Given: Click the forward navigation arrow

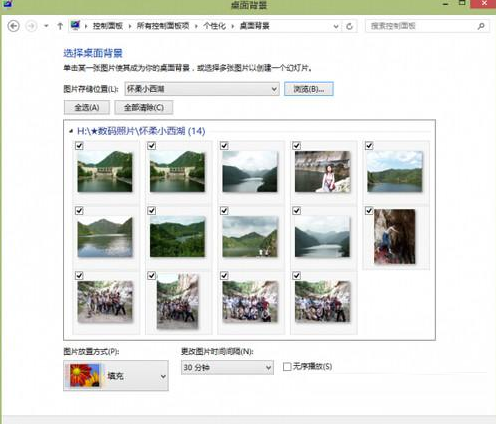Looking at the screenshot, I should point(31,26).
